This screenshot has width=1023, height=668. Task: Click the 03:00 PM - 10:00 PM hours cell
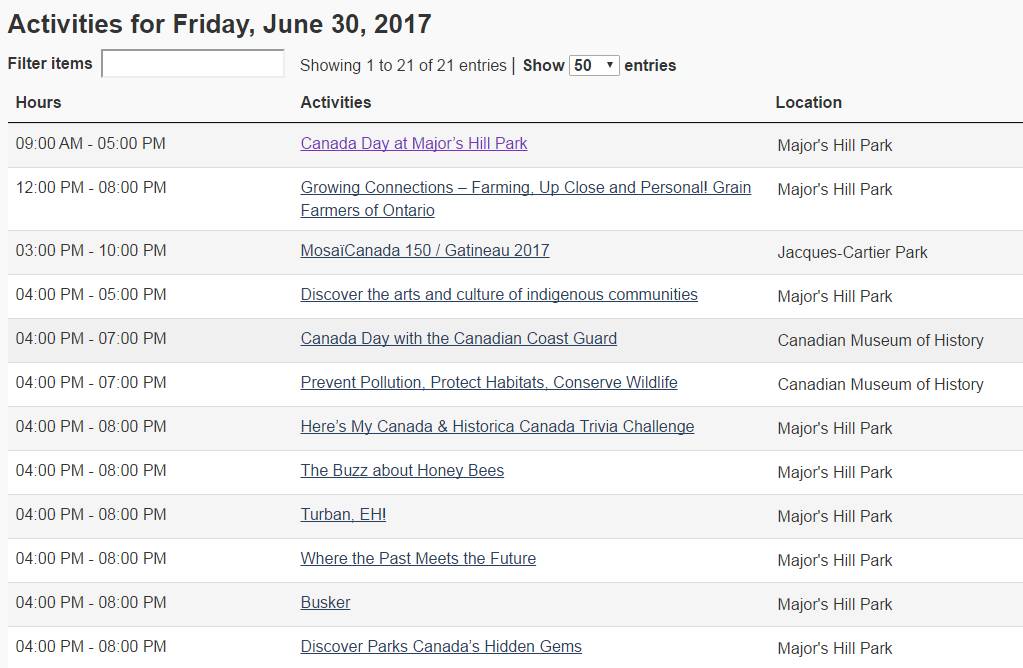pyautogui.click(x=91, y=251)
